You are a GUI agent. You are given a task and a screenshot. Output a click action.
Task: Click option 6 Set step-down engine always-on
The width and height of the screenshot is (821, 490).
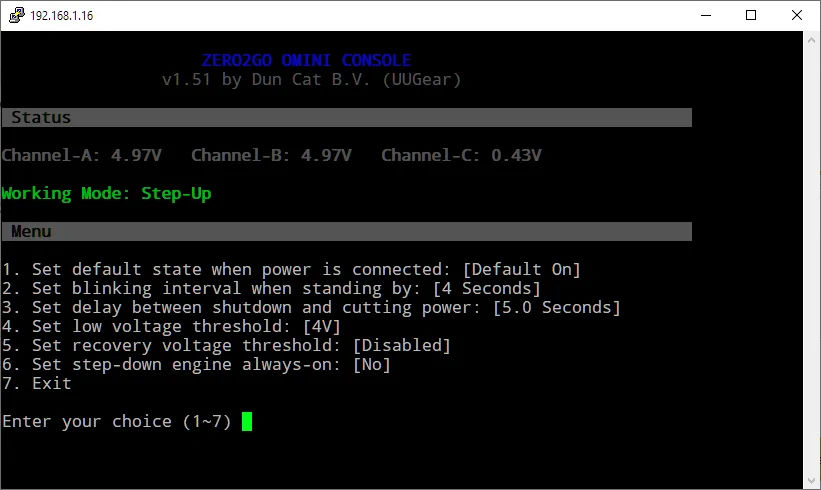pyautogui.click(x=196, y=364)
